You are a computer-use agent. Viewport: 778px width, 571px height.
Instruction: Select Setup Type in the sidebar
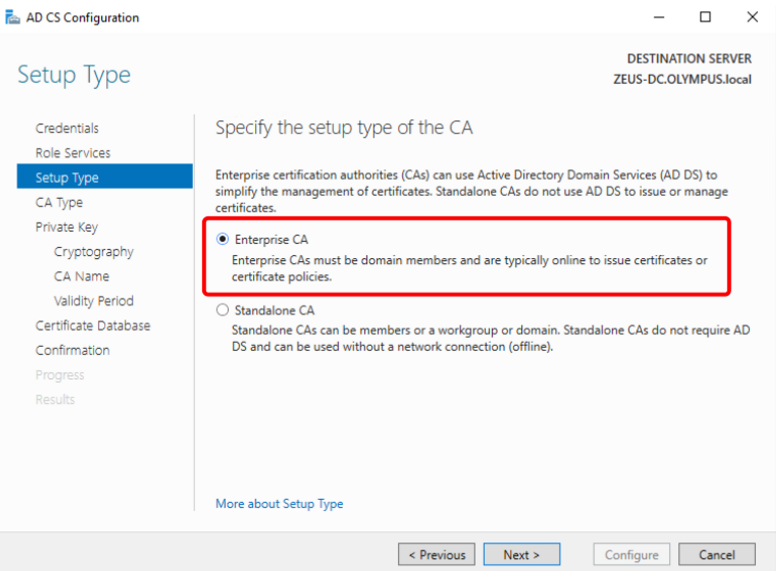(67, 178)
